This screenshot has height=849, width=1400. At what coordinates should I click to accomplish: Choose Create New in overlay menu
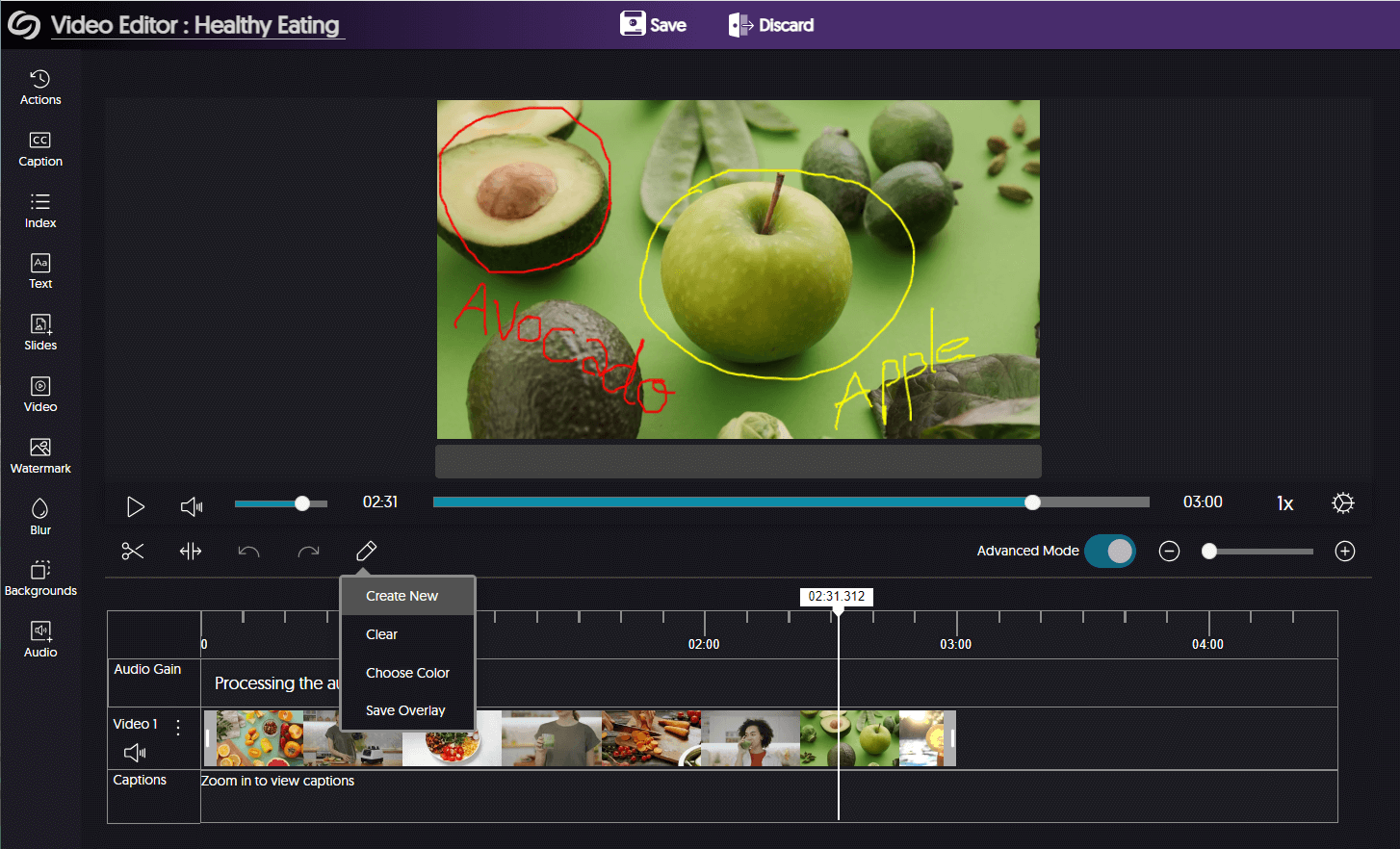coord(408,596)
